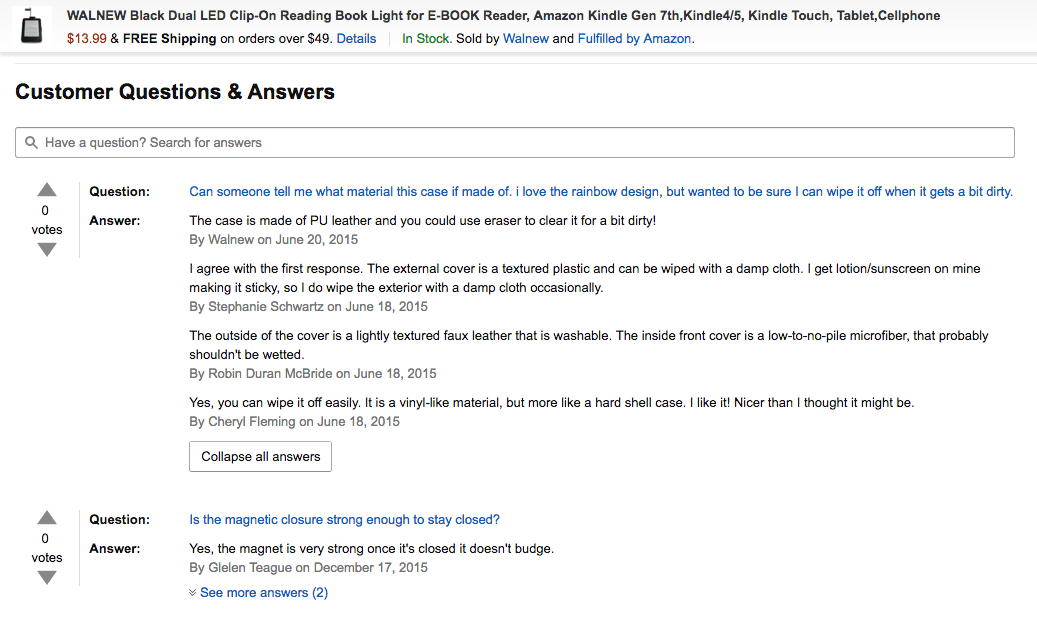Image resolution: width=1037 pixels, height=618 pixels.
Task: Expand 'See more answers (2)' for magnetic closure question
Action: coord(264,592)
